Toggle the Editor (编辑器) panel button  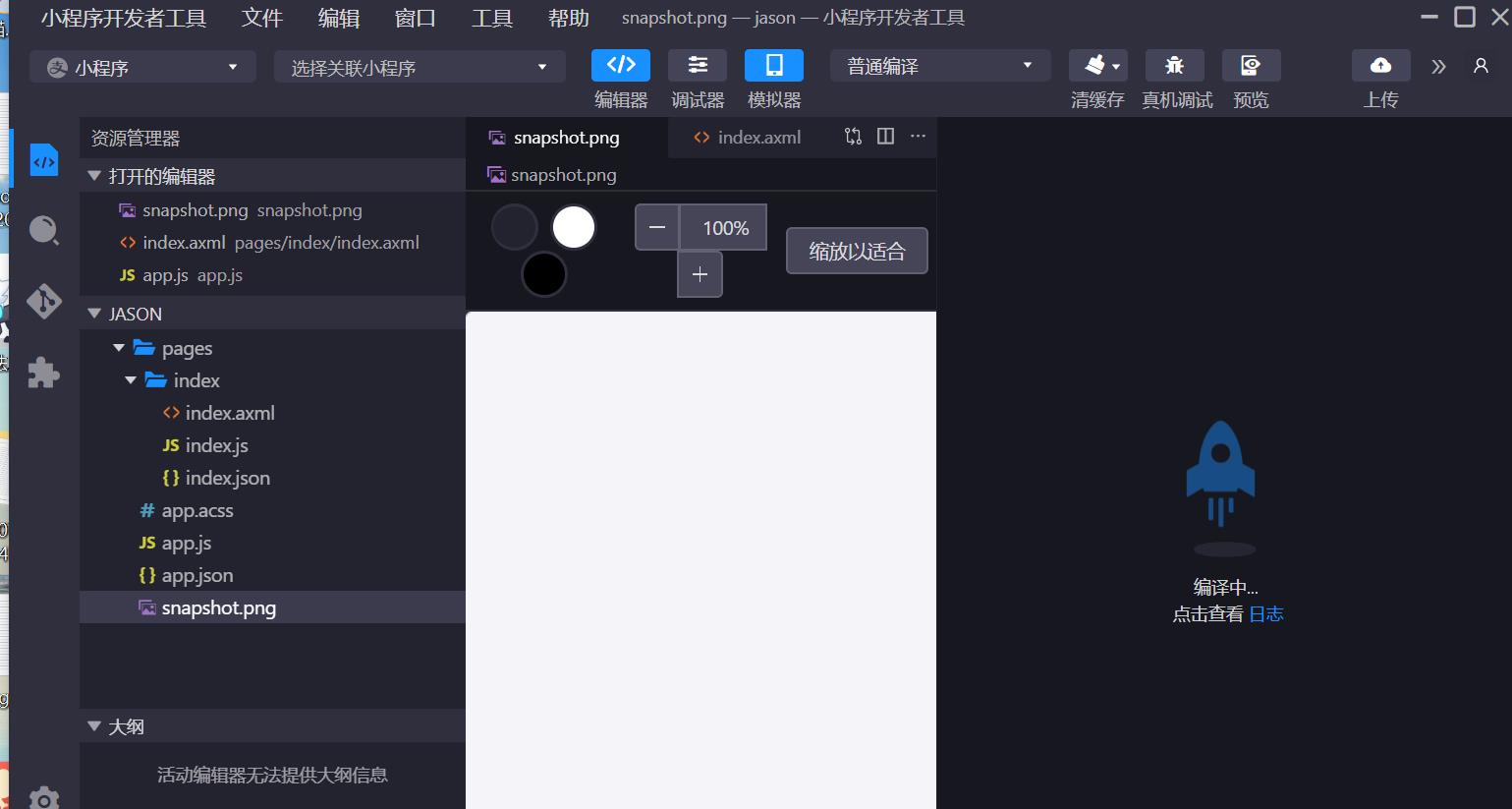pos(621,65)
